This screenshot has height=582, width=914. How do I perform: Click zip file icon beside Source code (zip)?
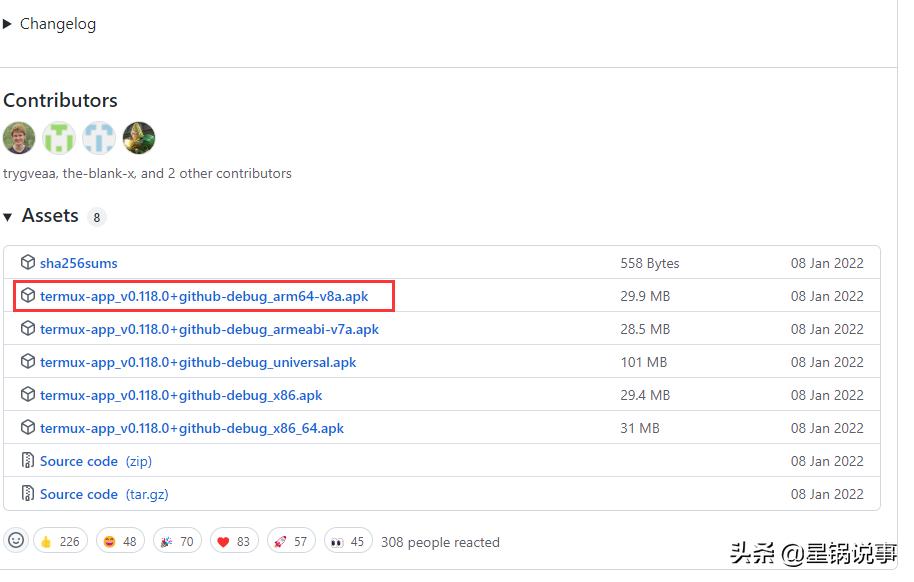pos(27,461)
